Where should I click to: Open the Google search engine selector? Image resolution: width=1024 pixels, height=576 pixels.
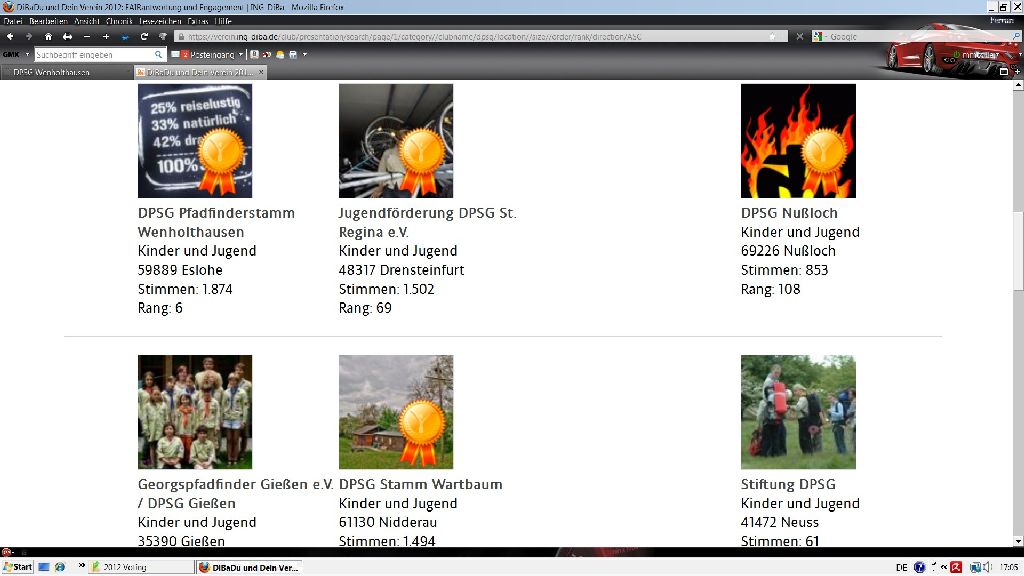pos(818,37)
